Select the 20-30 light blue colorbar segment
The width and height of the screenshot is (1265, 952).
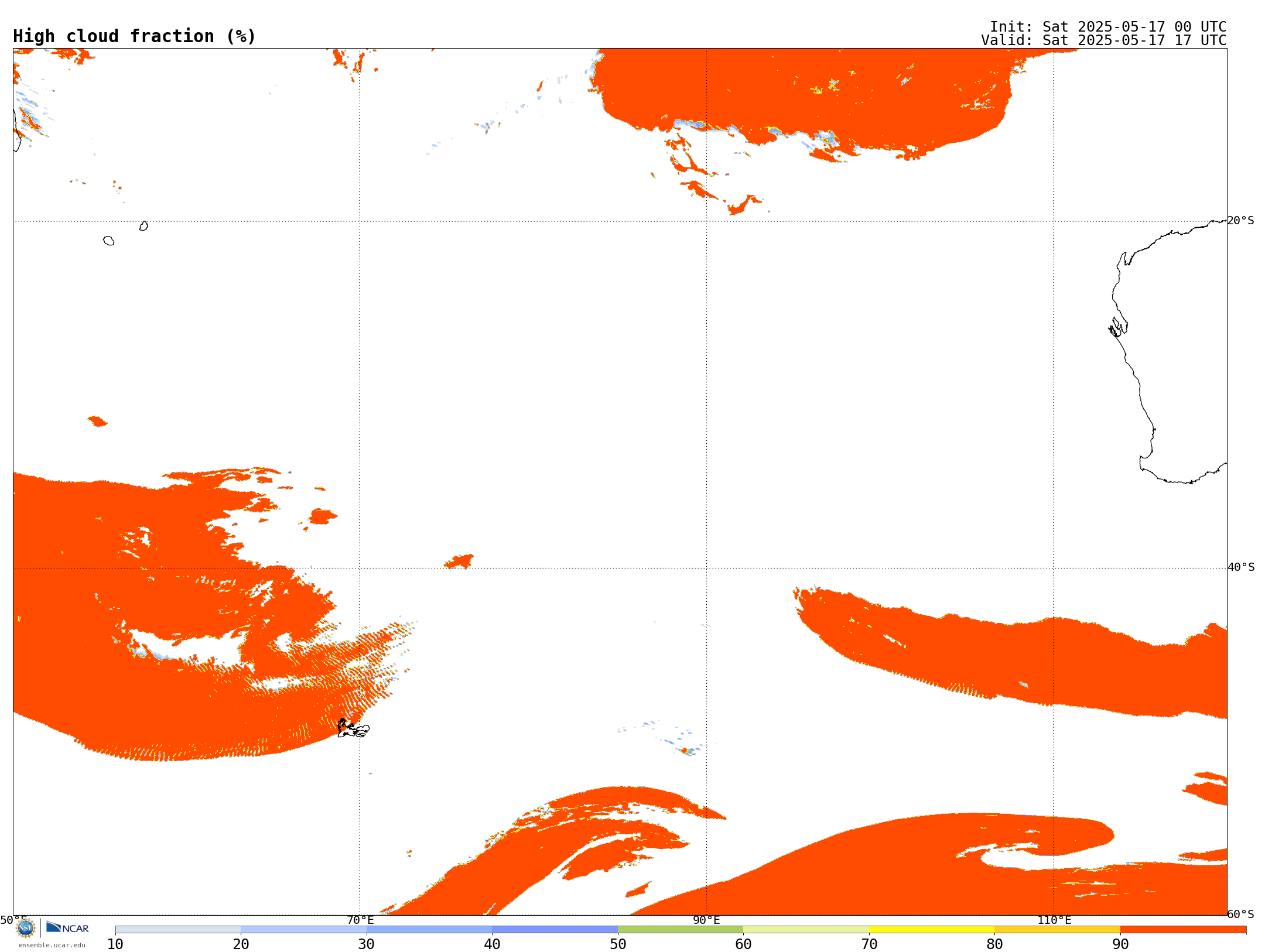pyautogui.click(x=303, y=930)
